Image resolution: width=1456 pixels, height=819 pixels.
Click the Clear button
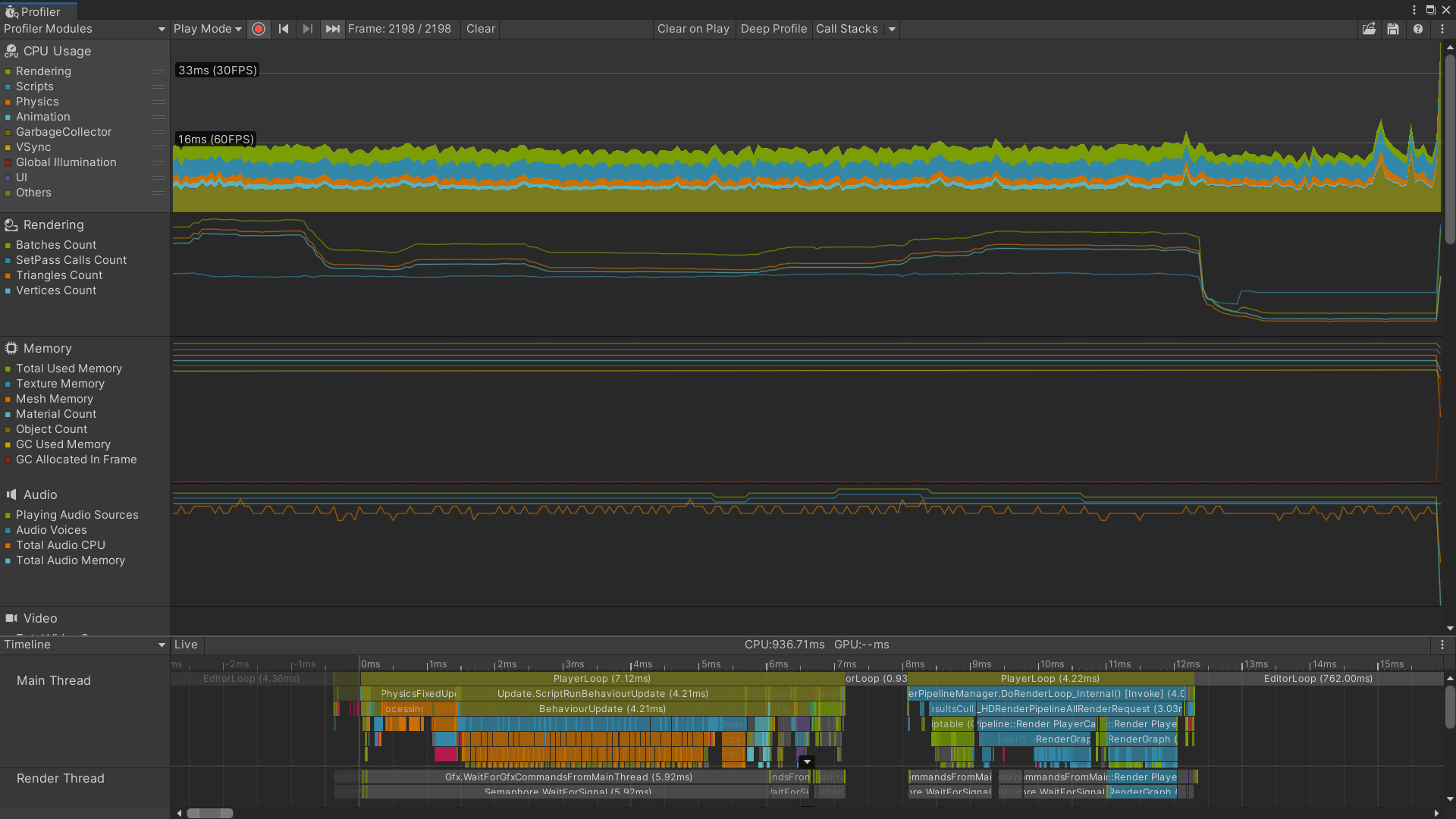point(480,29)
